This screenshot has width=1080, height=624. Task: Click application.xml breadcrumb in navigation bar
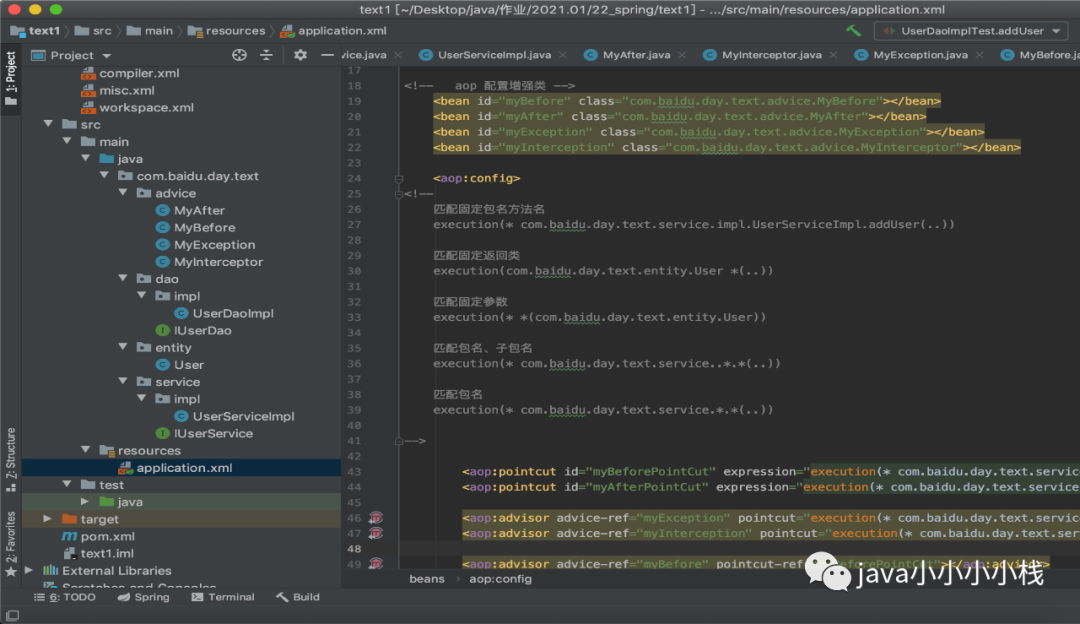pyautogui.click(x=333, y=31)
